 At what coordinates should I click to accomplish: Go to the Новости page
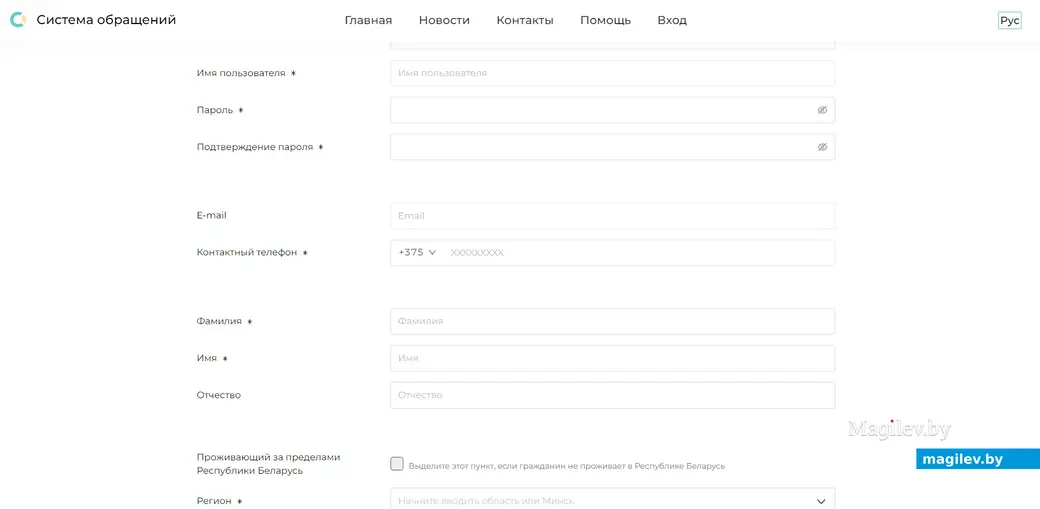[x=444, y=21]
